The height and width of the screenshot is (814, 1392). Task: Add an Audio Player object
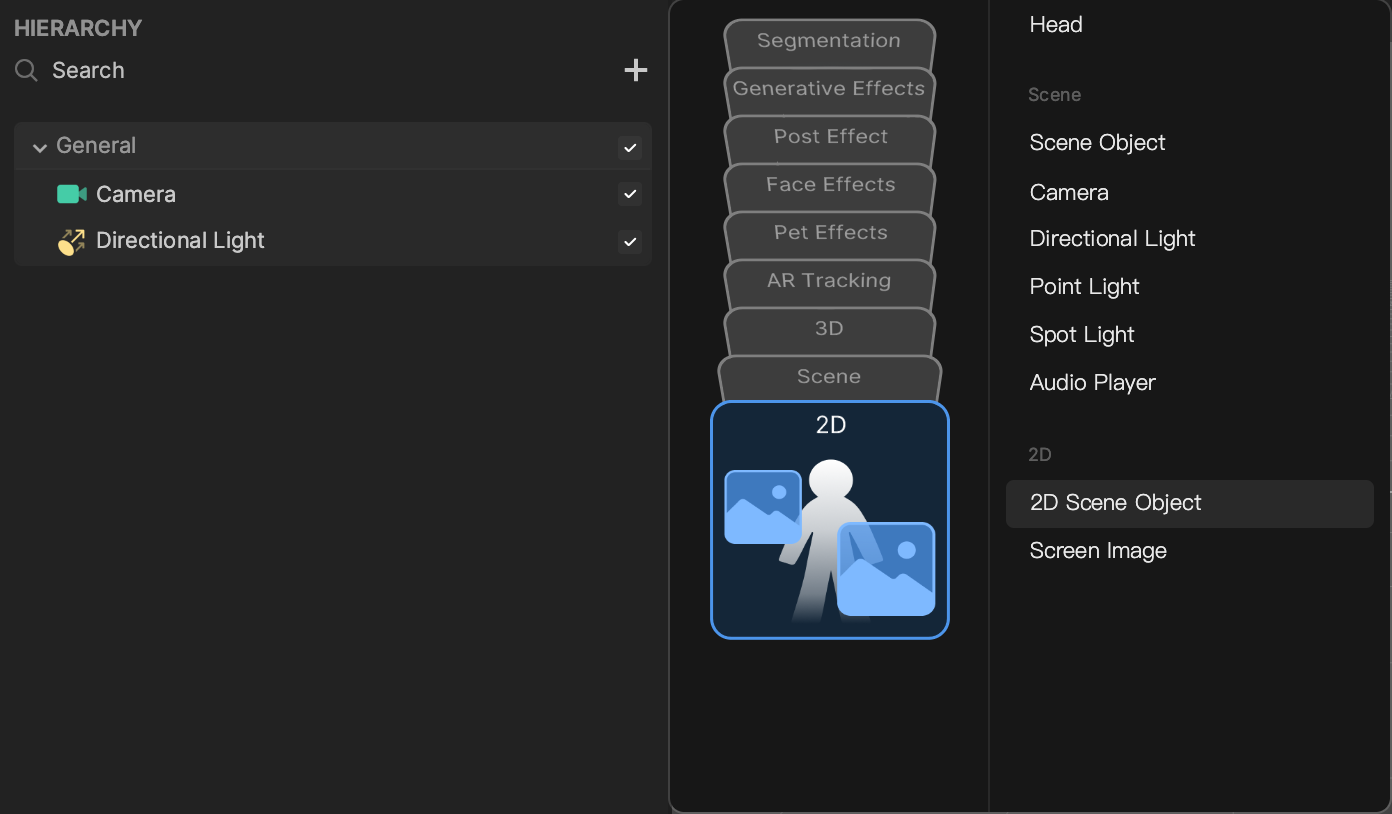[1092, 383]
